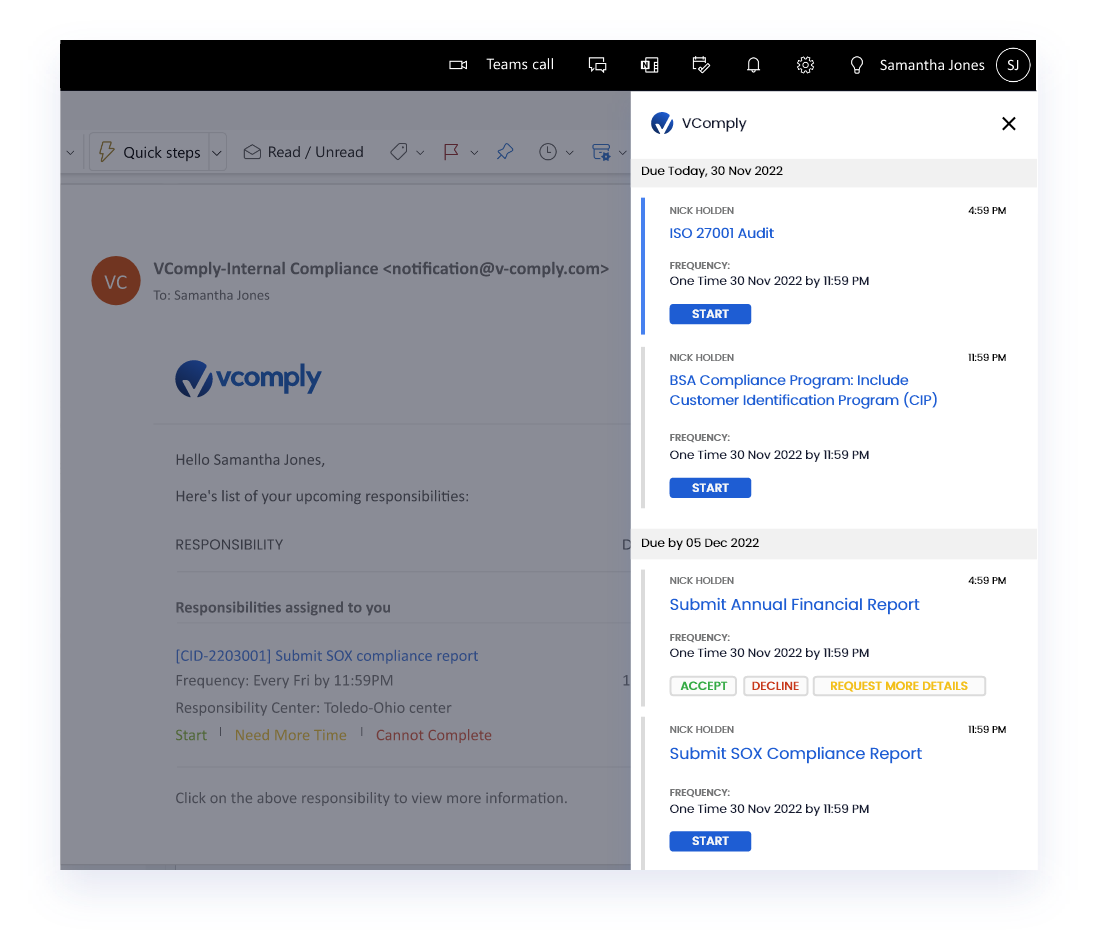This screenshot has height=950, width=1098.
Task: Click the VComply logo in panel header
Action: (662, 123)
